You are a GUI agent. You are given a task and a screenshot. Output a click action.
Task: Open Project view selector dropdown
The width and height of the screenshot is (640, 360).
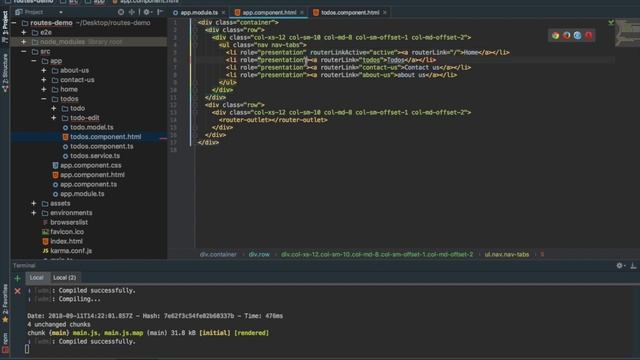click(39, 12)
